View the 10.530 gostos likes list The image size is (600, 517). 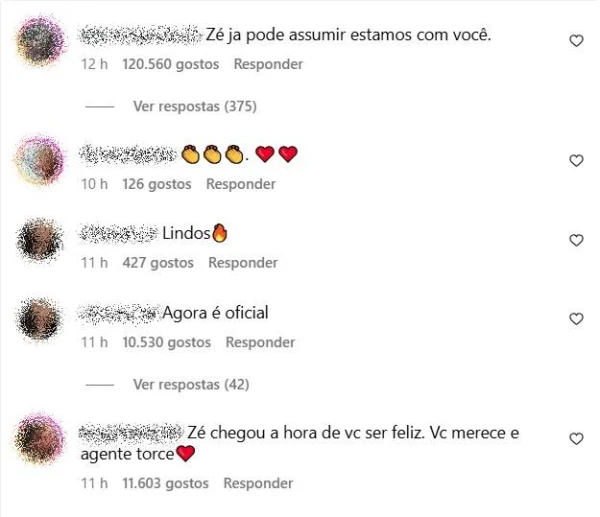pyautogui.click(x=166, y=342)
